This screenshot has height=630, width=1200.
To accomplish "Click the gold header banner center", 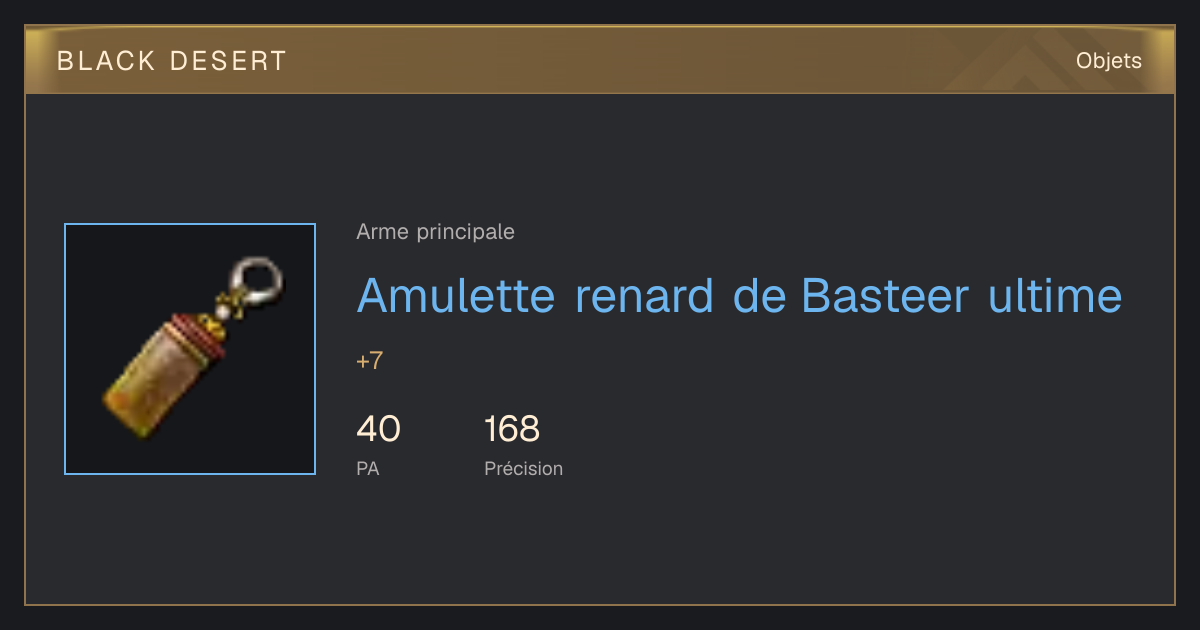I will (600, 60).
